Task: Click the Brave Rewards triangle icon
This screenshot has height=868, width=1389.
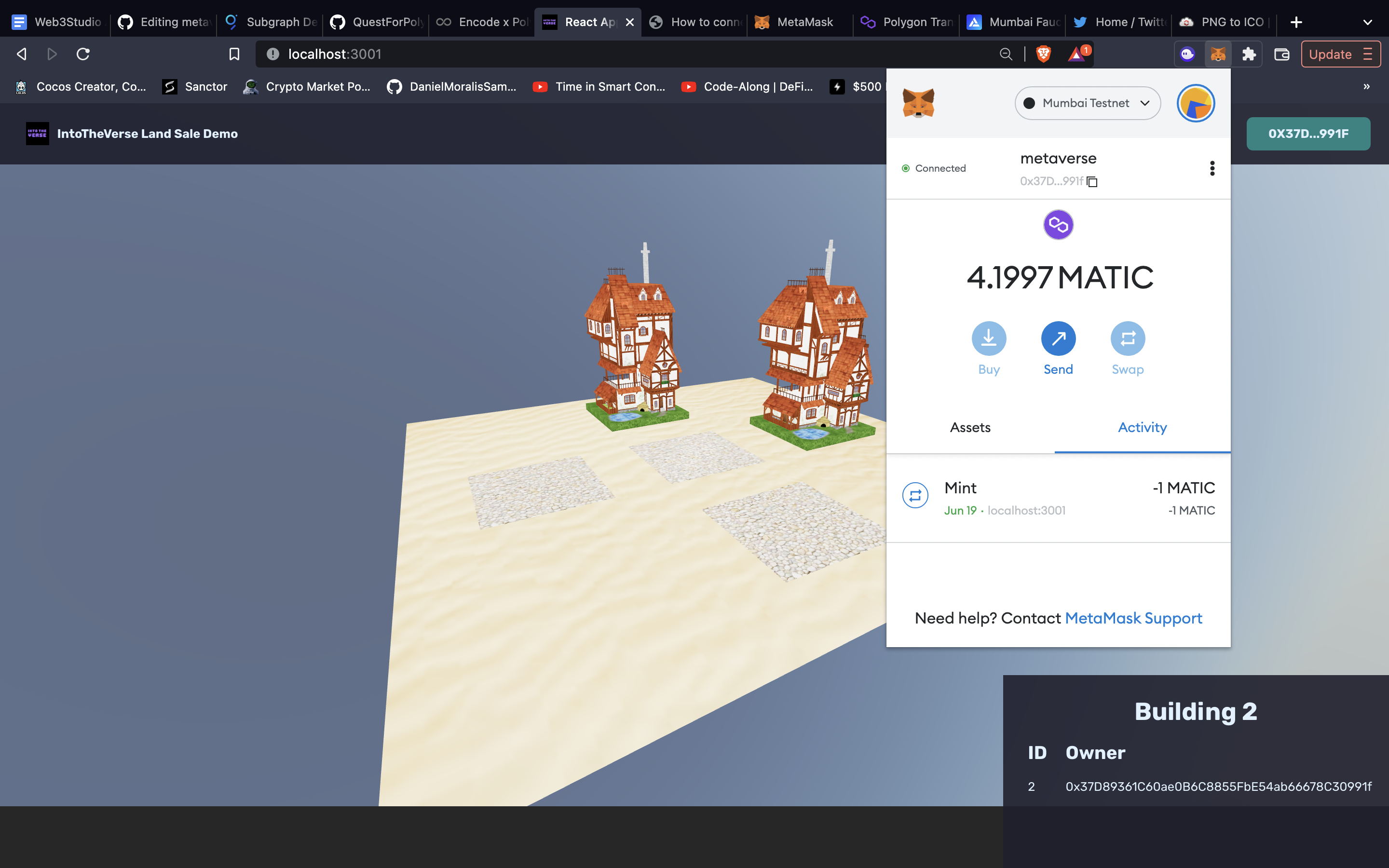Action: pyautogui.click(x=1076, y=54)
